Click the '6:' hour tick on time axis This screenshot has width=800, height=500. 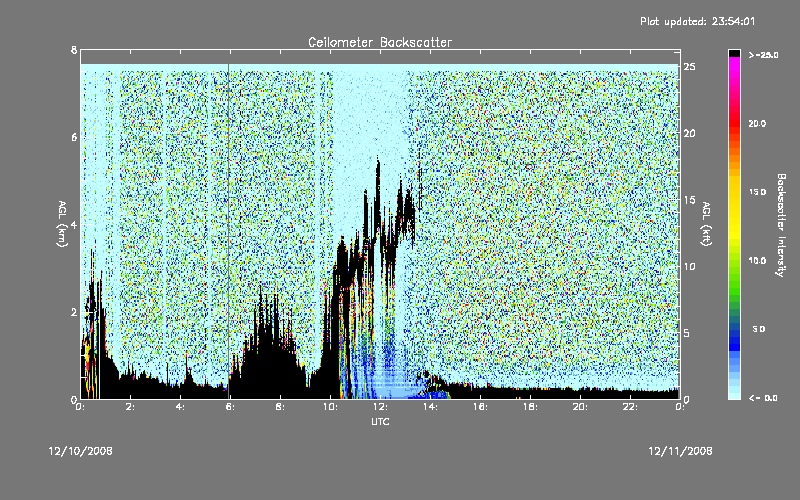(x=230, y=407)
